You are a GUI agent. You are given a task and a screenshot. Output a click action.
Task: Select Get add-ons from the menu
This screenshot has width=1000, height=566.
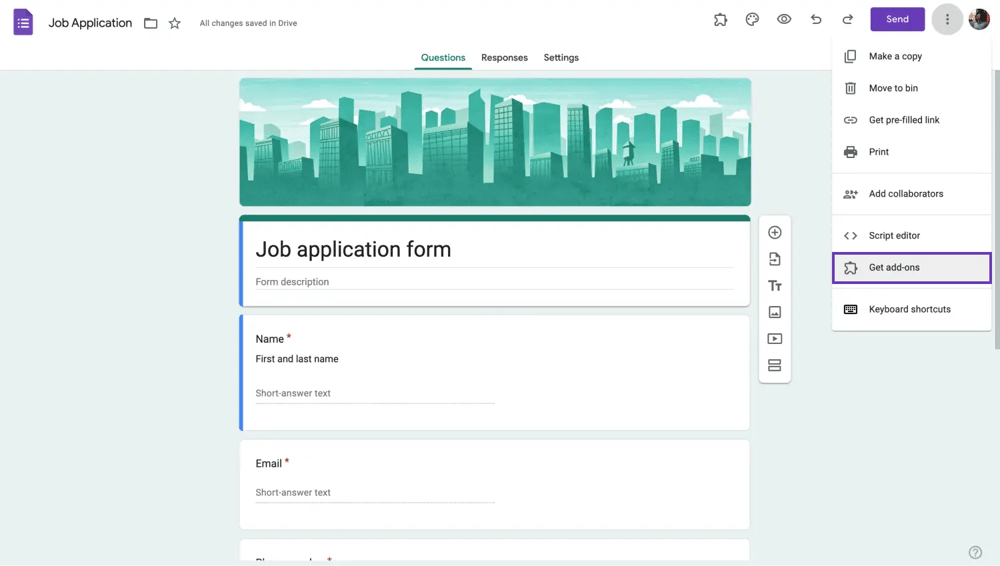(x=894, y=268)
